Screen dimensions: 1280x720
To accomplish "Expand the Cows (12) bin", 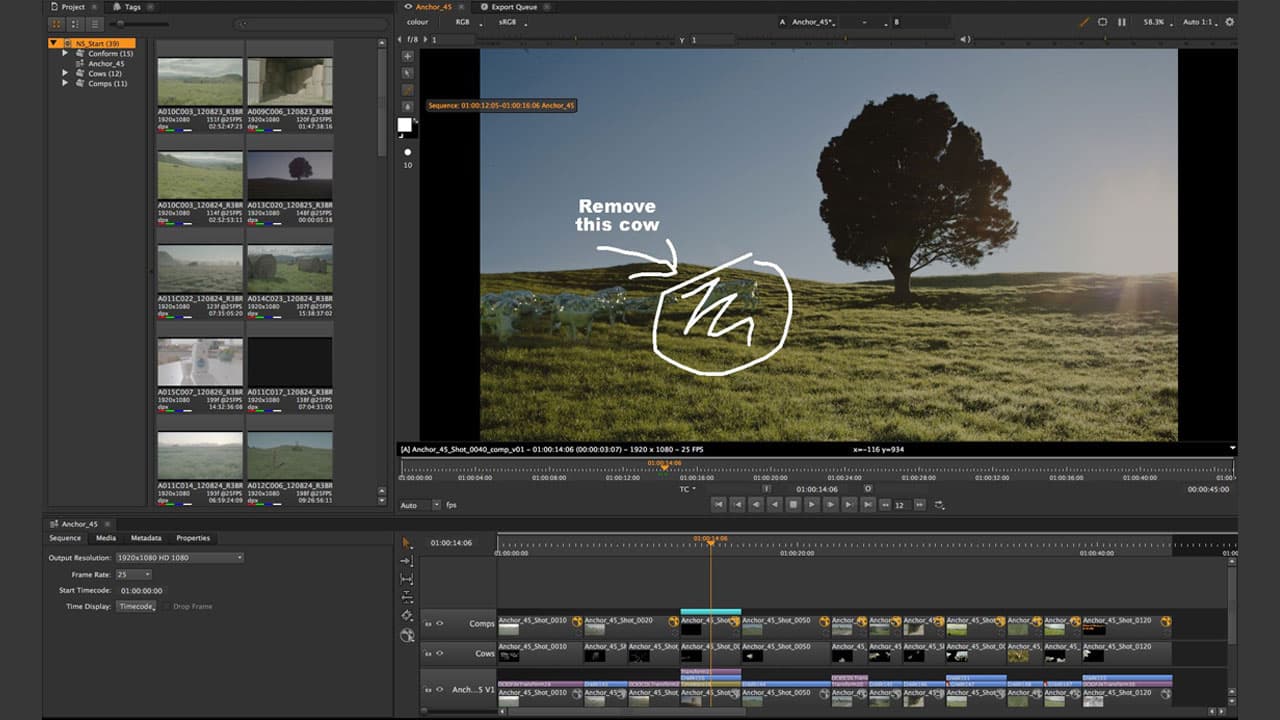I will pos(66,74).
